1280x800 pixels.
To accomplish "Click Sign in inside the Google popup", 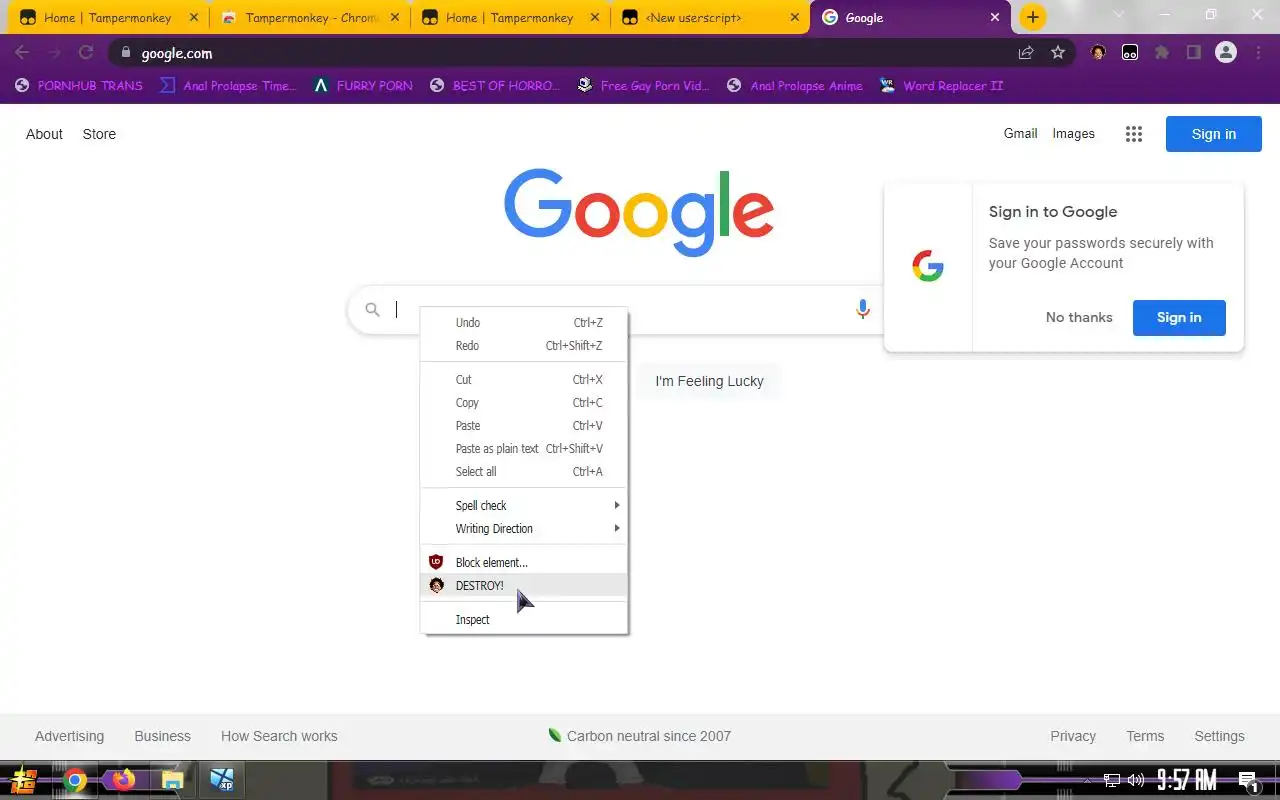I will point(1179,317).
